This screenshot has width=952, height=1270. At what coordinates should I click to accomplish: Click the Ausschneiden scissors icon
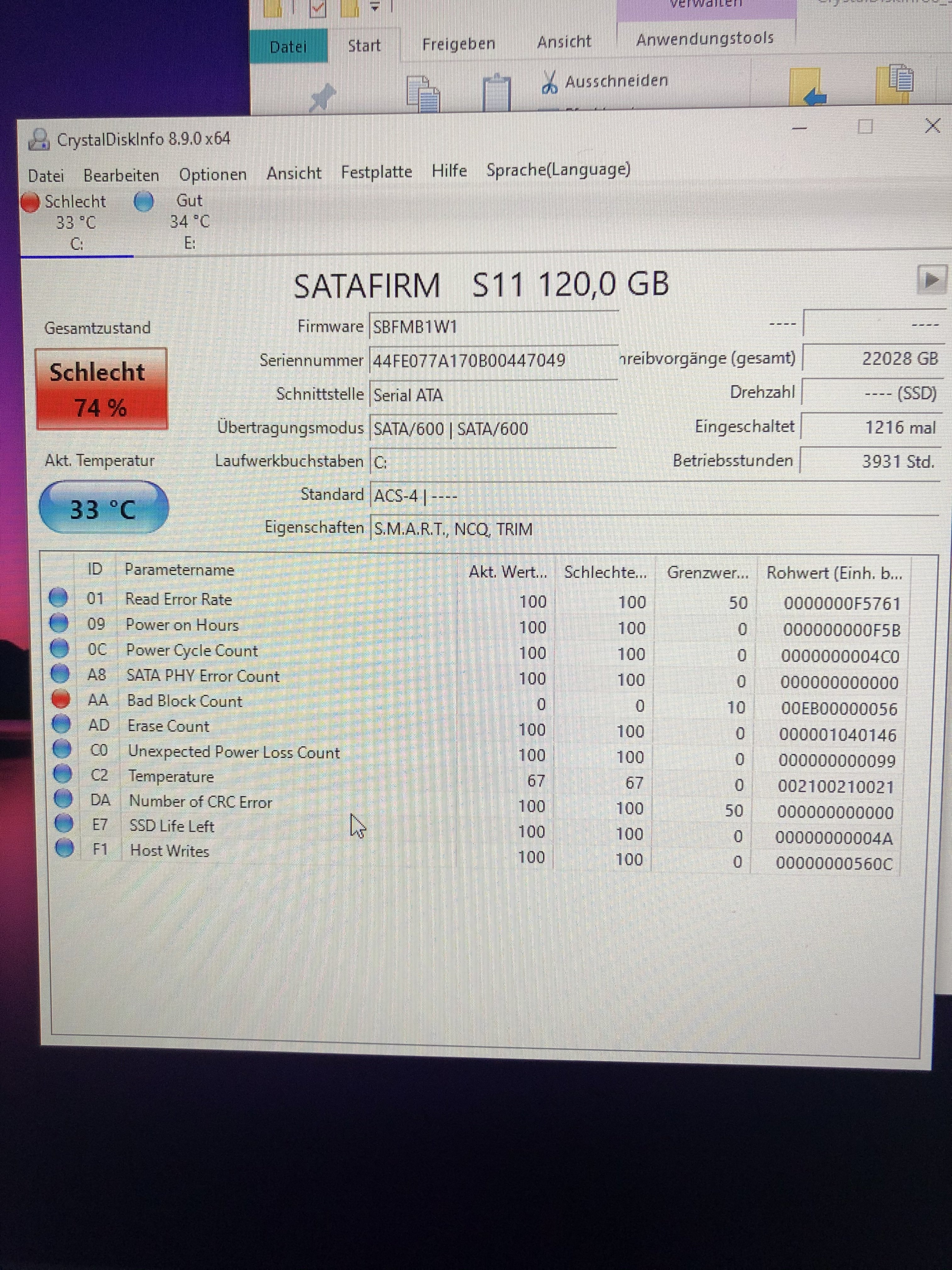pyautogui.click(x=549, y=83)
